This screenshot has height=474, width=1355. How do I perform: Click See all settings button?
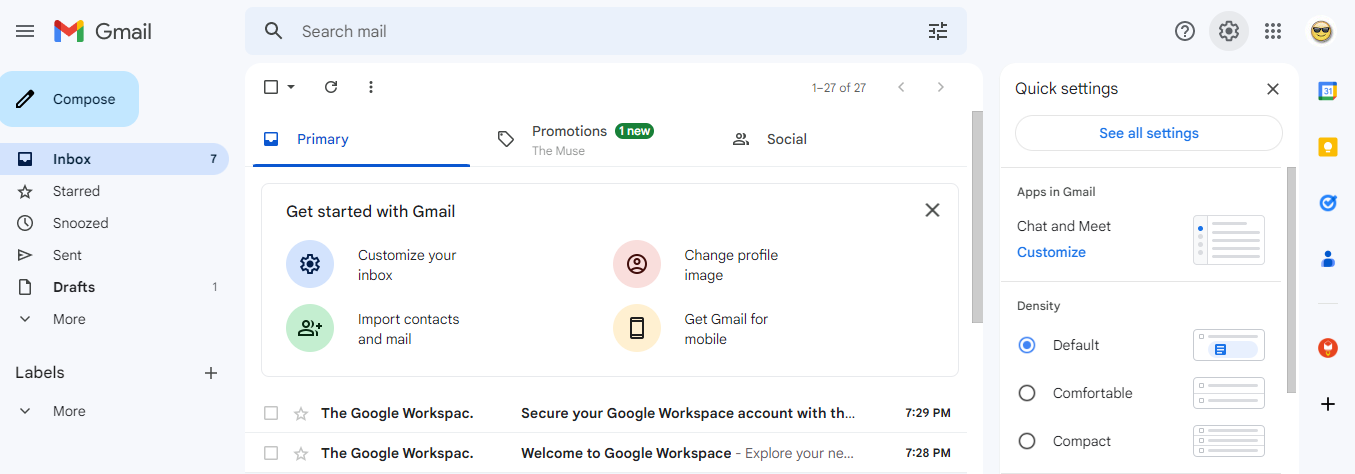[x=1149, y=133]
